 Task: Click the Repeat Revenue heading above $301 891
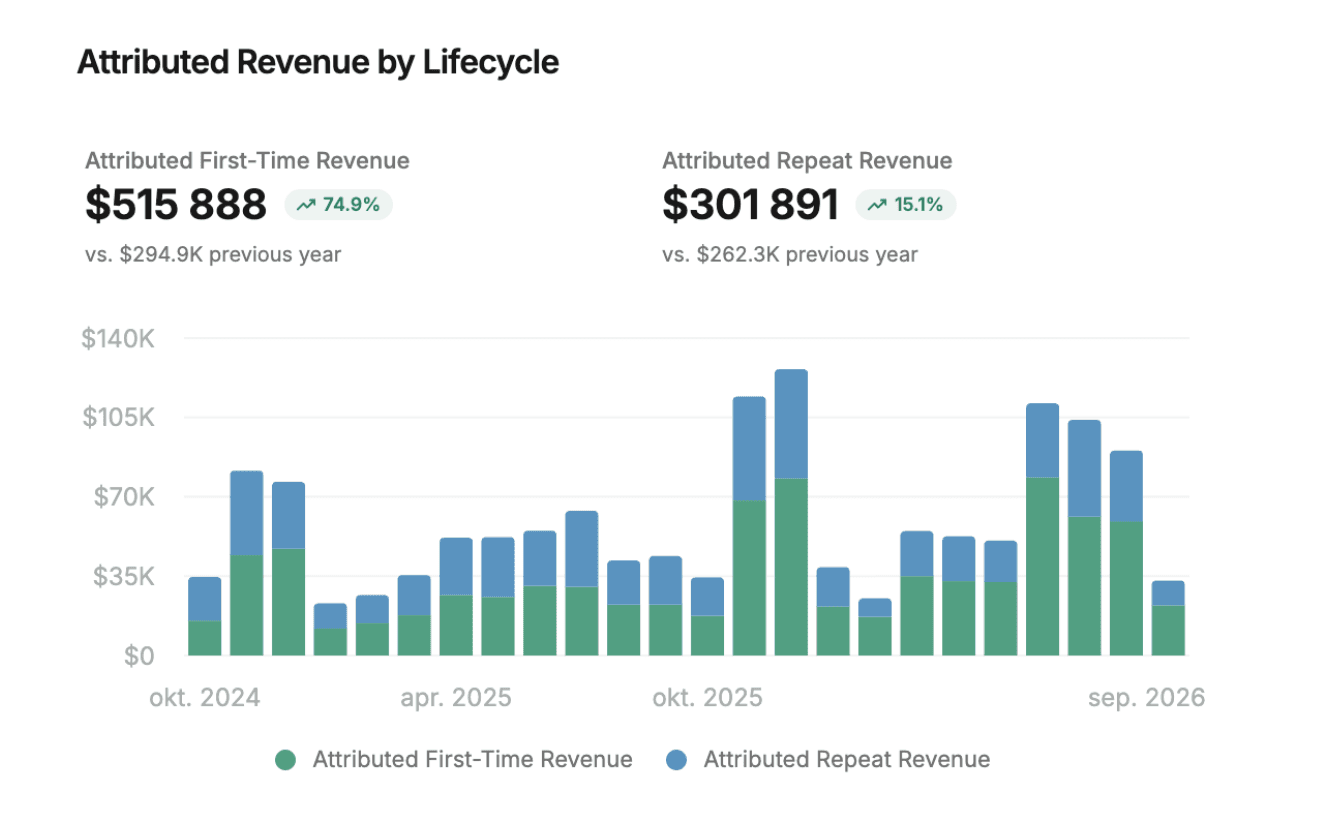807,161
